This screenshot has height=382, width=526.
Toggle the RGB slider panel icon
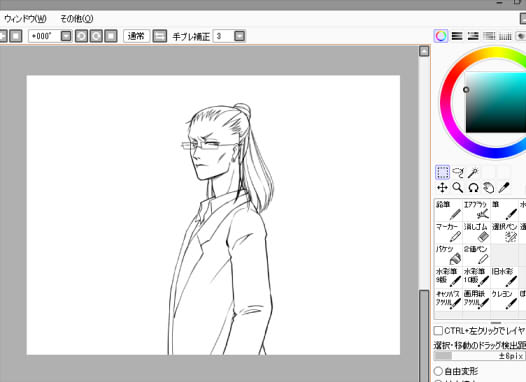[x=457, y=36]
